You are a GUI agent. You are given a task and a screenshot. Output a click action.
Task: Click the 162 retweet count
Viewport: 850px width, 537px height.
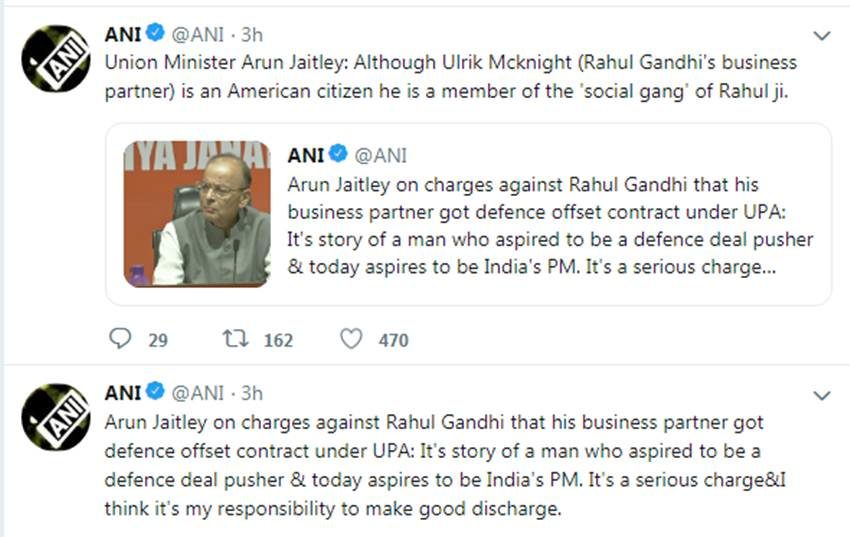pos(278,340)
